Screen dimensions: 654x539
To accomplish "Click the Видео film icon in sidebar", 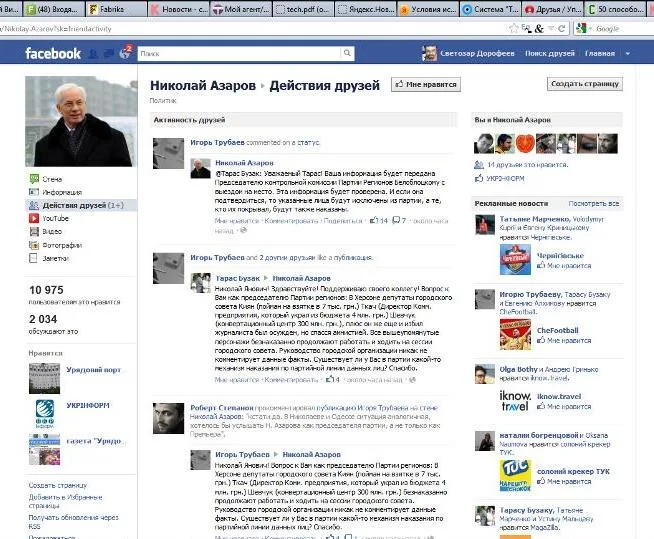I will 34,231.
